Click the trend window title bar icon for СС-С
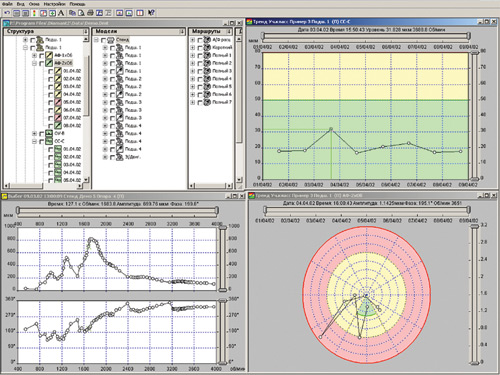Viewport: 500px width, 375px height. [x=249, y=22]
